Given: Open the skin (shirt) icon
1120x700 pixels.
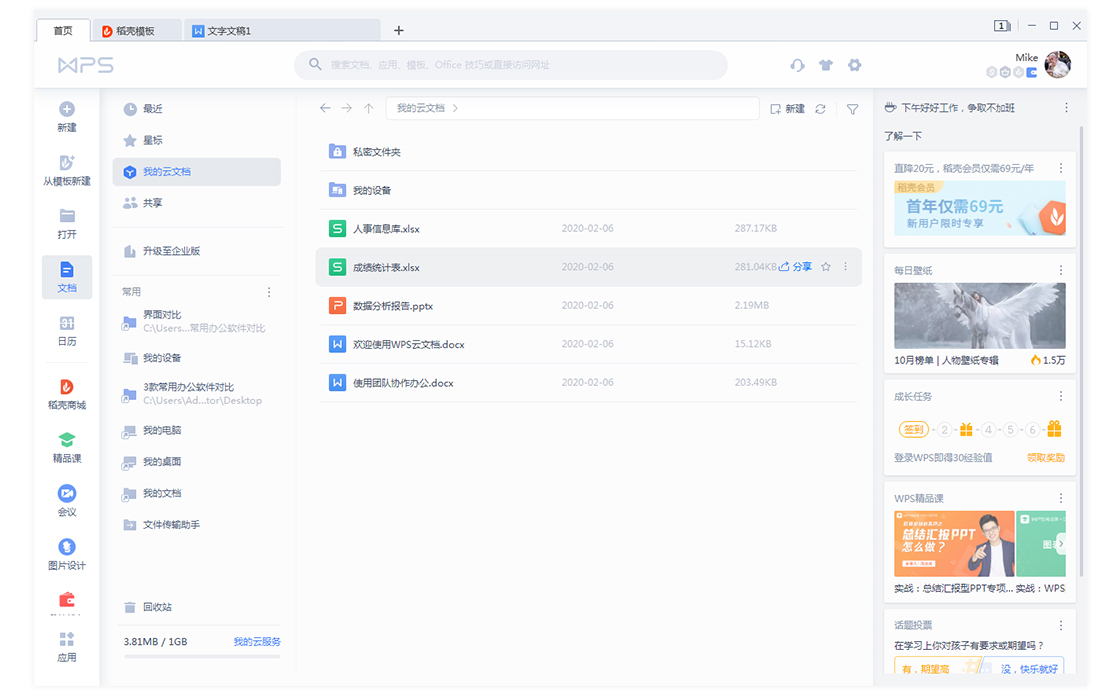Looking at the screenshot, I should 826,65.
